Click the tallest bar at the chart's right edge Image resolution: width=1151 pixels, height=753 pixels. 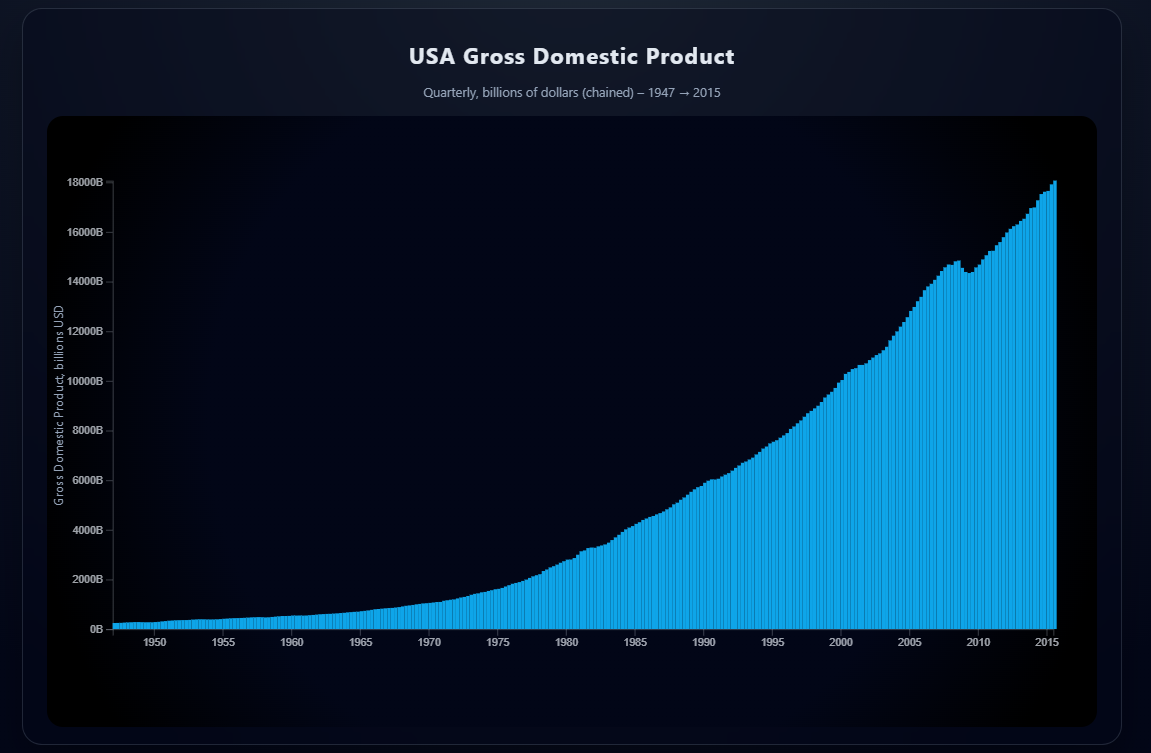point(1055,400)
